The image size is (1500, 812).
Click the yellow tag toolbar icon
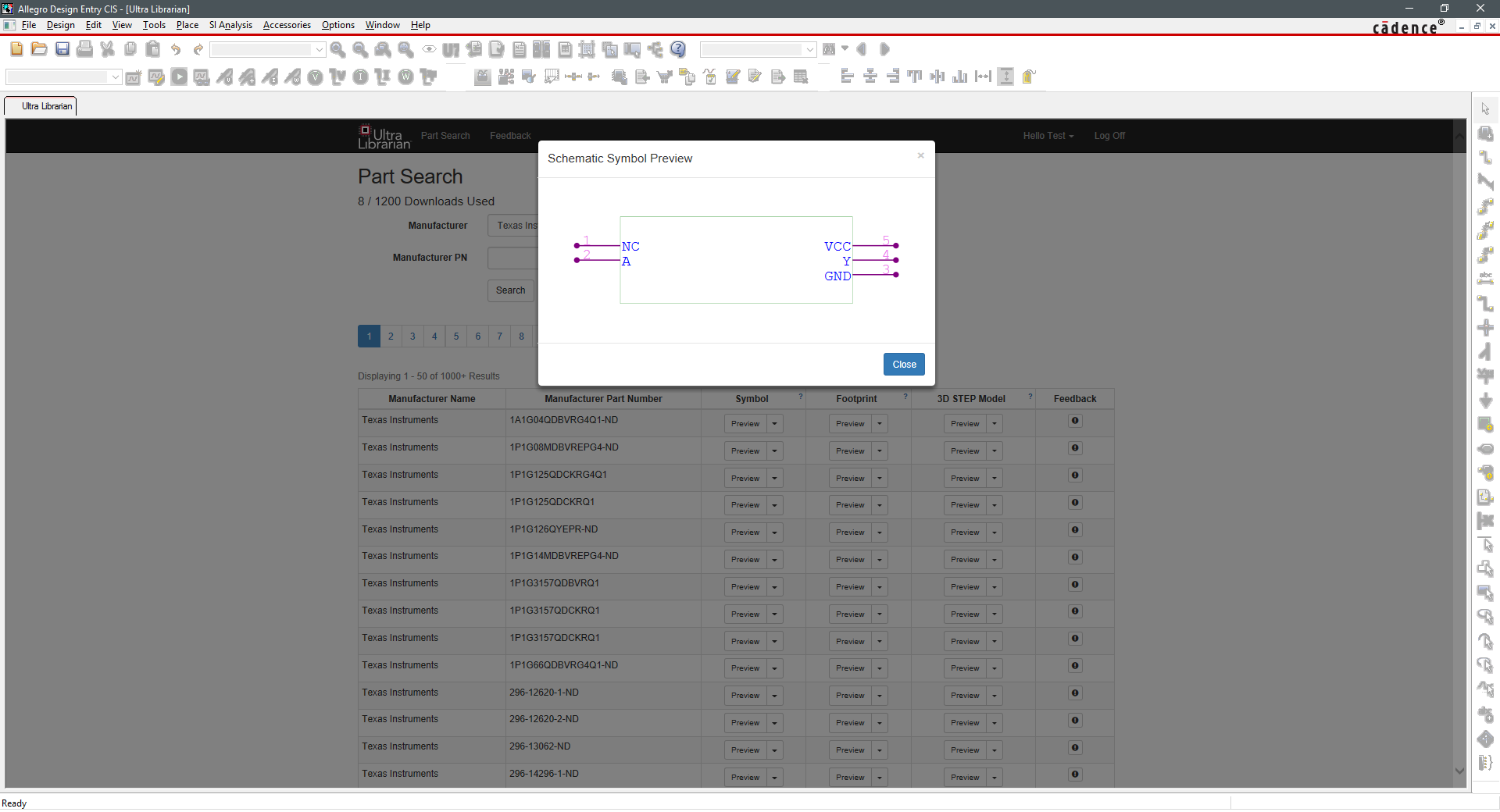click(x=1029, y=76)
